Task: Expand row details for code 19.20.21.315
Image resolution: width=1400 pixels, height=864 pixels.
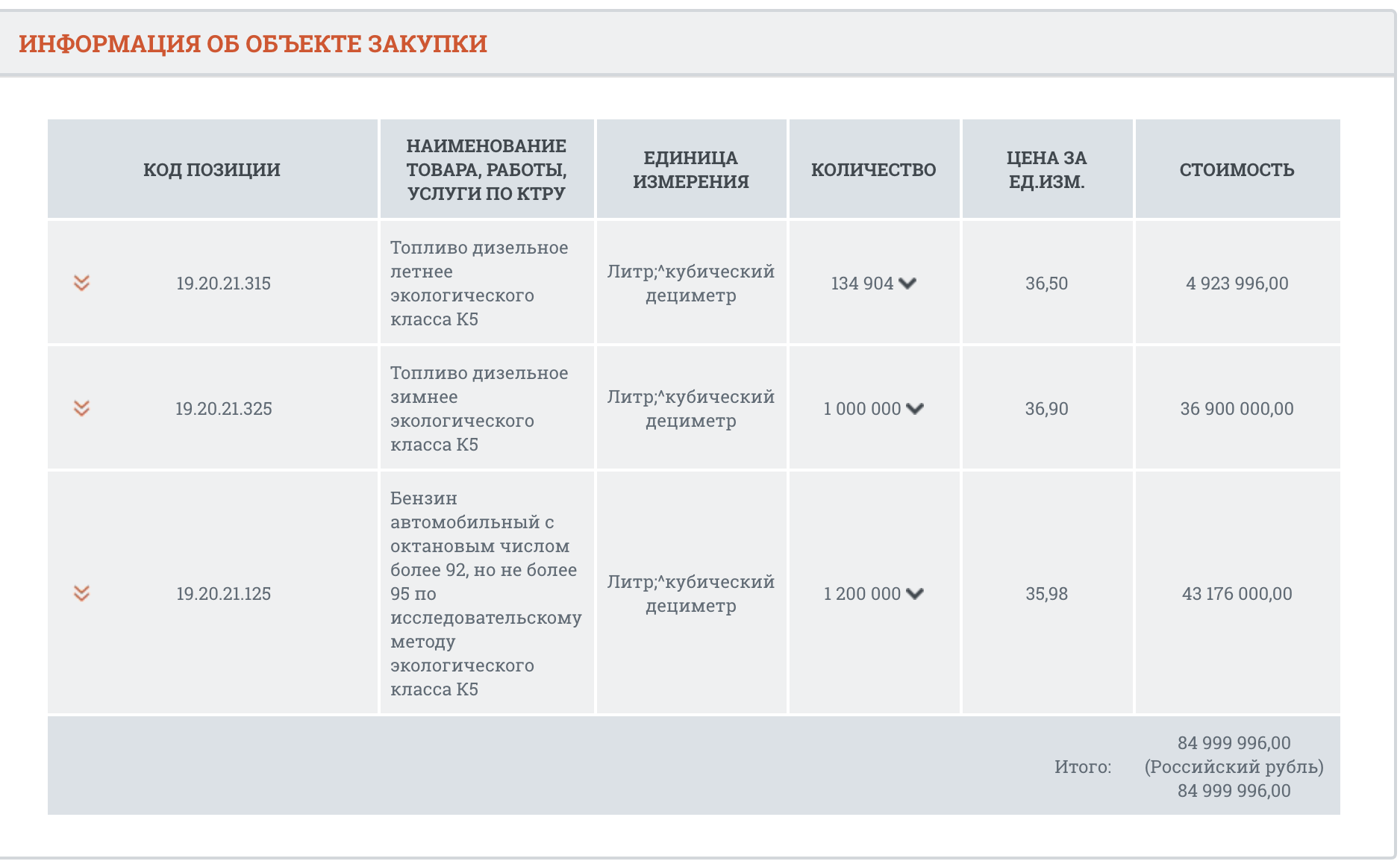Action: (81, 283)
